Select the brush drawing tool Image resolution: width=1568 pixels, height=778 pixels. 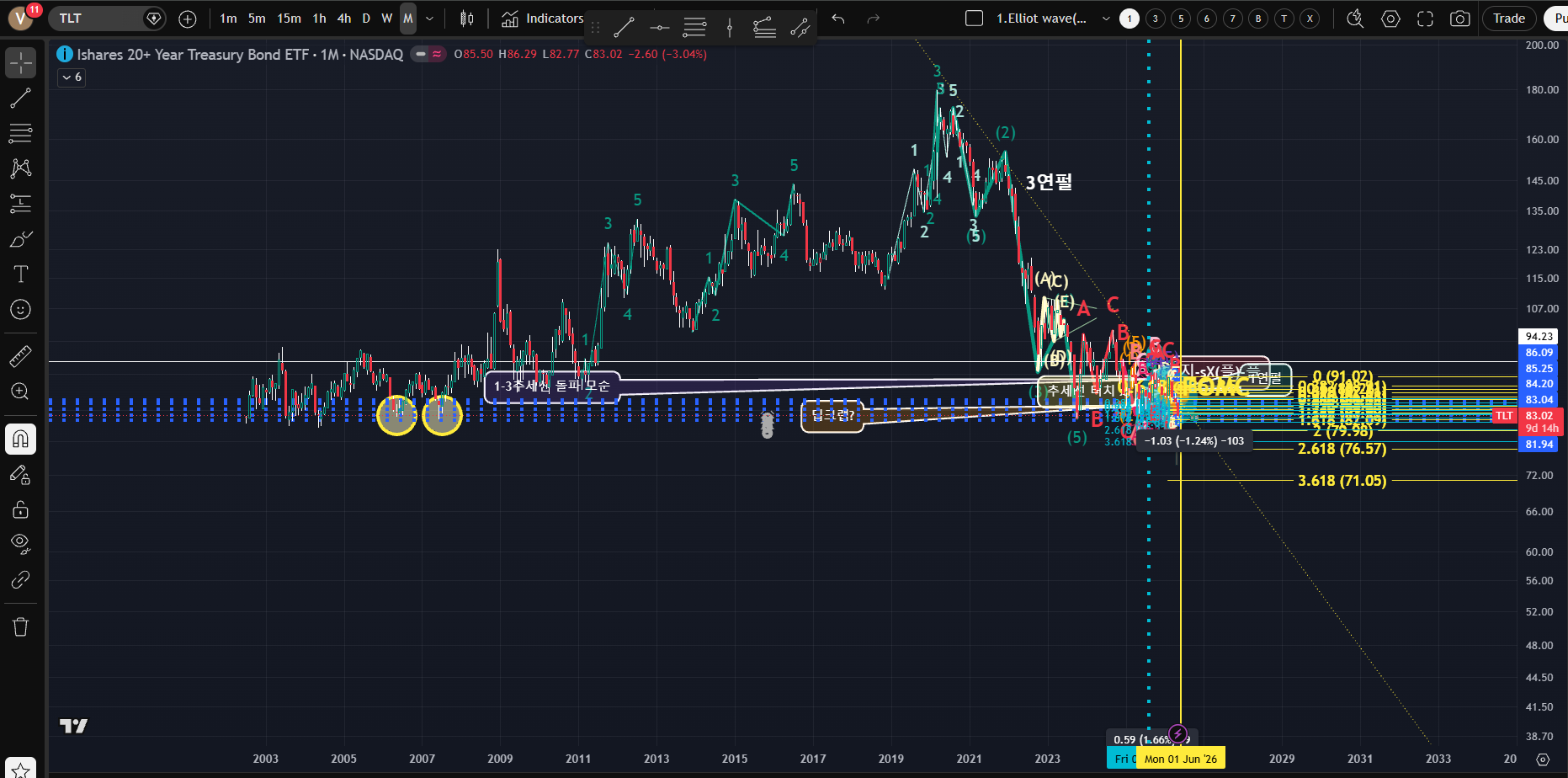pos(21,239)
